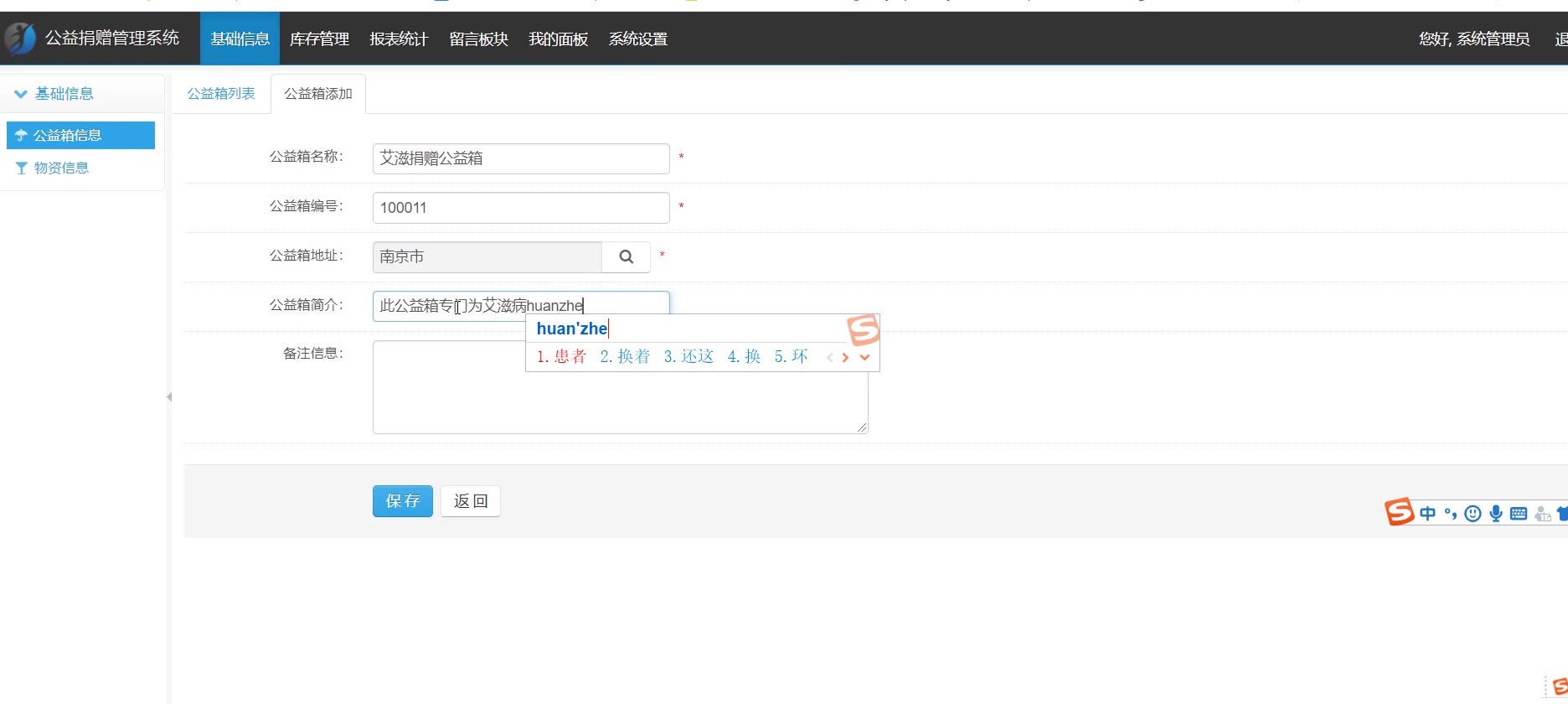Click the 您好, 系统管理员 user link
The width and height of the screenshot is (1568, 704).
[x=1474, y=39]
